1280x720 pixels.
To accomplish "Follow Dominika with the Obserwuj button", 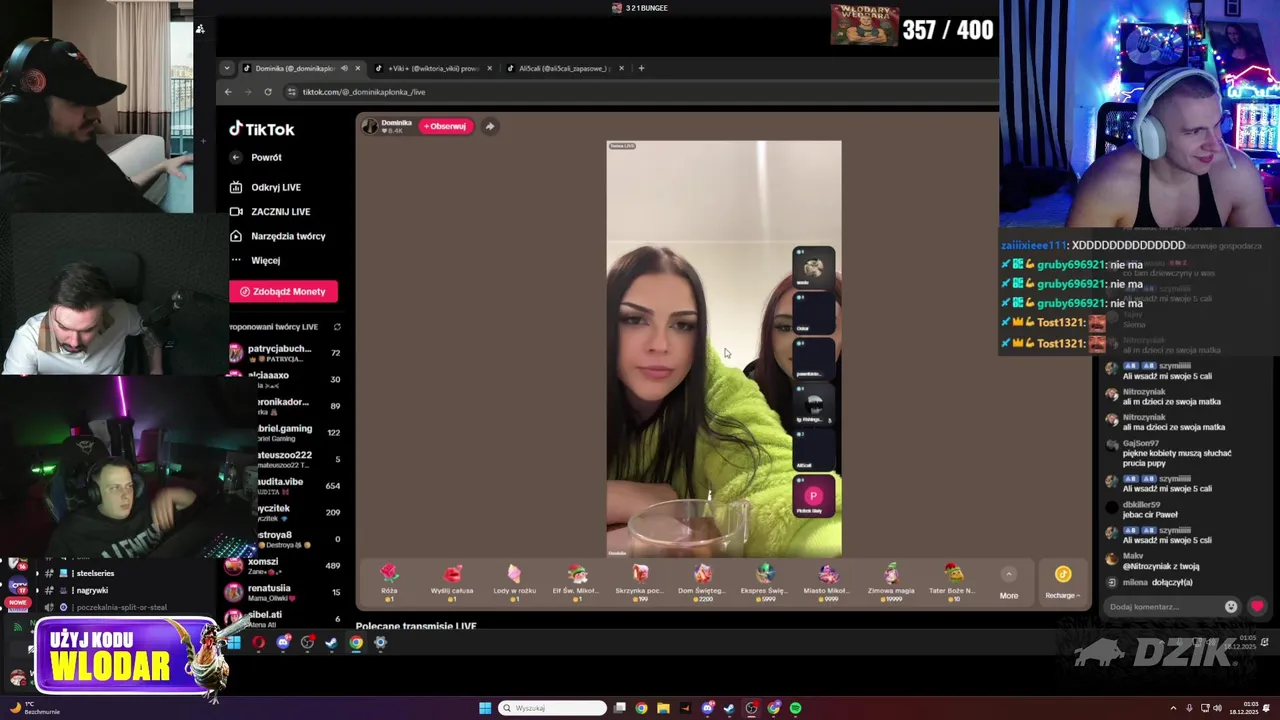I will pyautogui.click(x=445, y=126).
